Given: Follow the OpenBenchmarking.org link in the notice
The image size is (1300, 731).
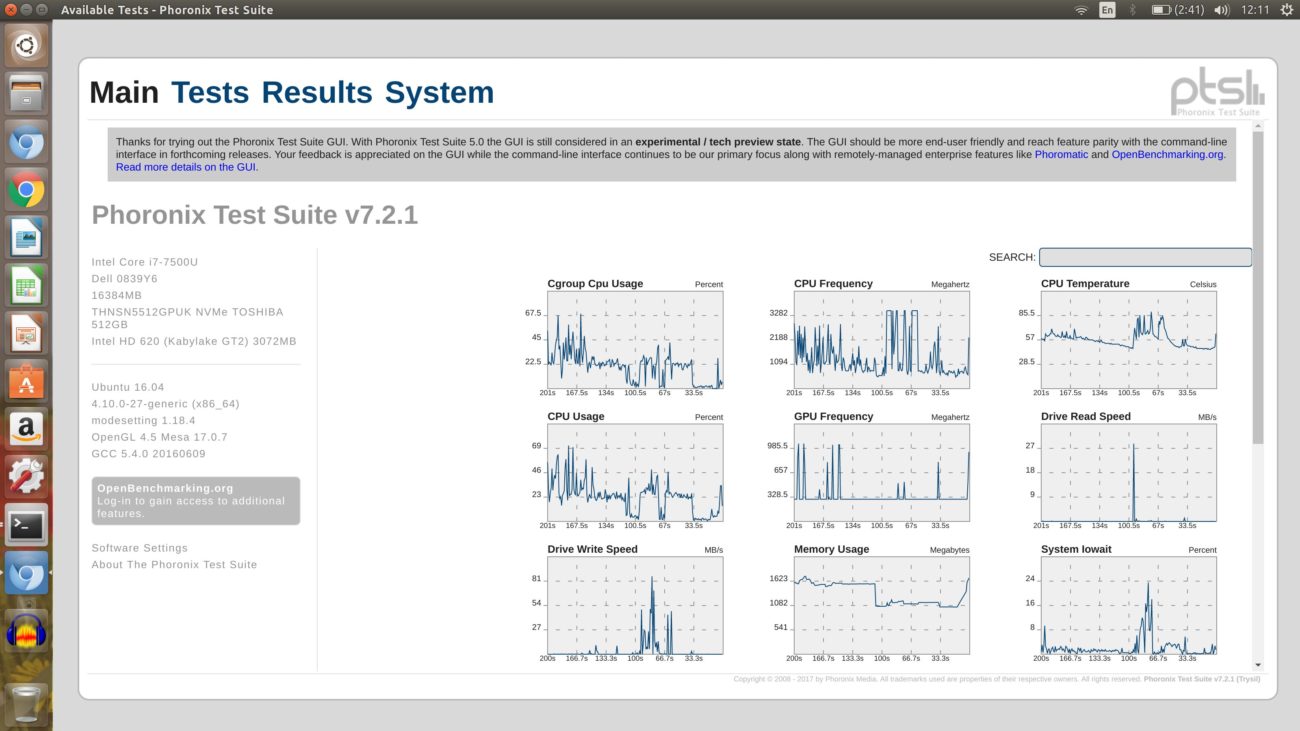Looking at the screenshot, I should [x=1168, y=155].
